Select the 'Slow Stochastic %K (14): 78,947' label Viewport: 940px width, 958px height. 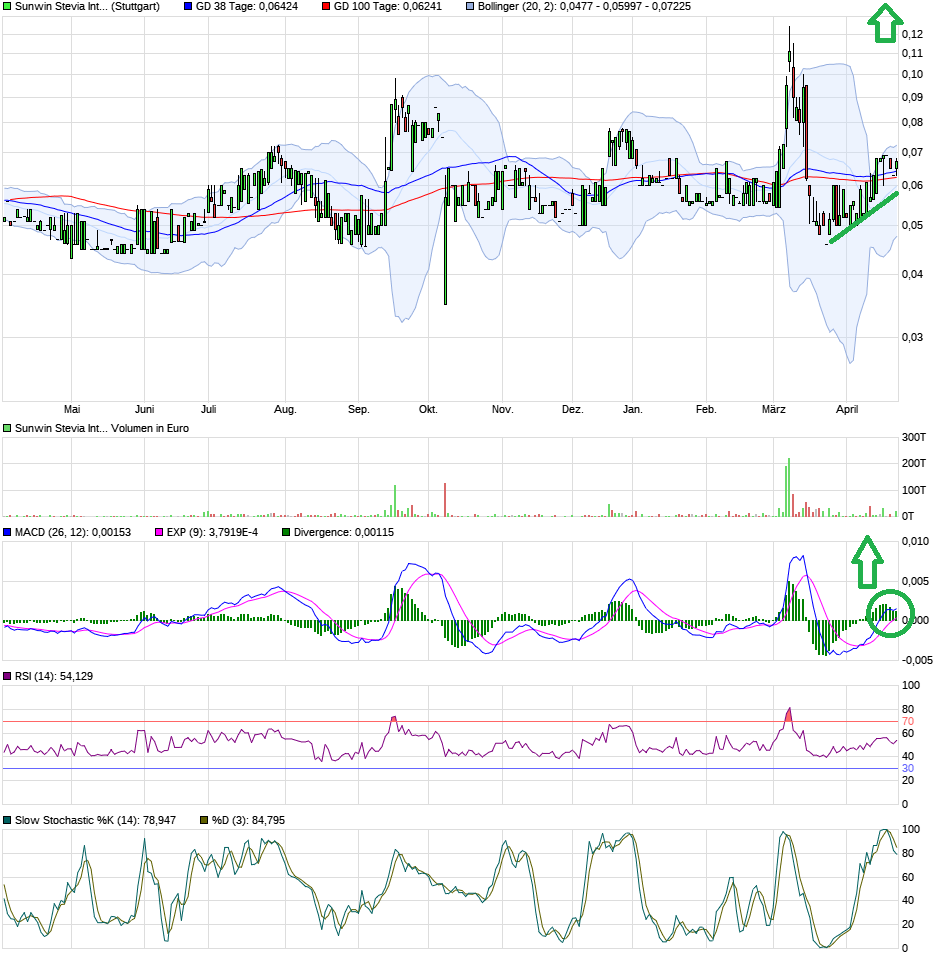click(95, 821)
